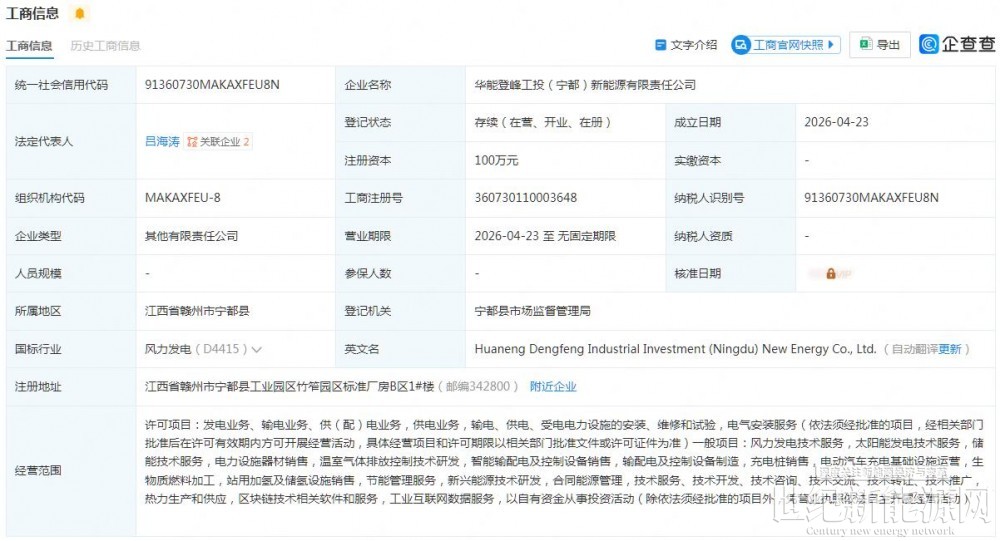
Task: Click 更新 beside the auto-translated English name
Action: pyautogui.click(x=949, y=350)
